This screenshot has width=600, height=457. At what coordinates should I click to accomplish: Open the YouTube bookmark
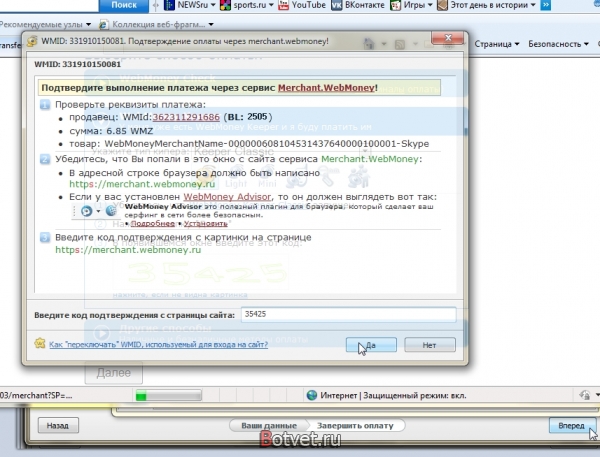tap(307, 6)
